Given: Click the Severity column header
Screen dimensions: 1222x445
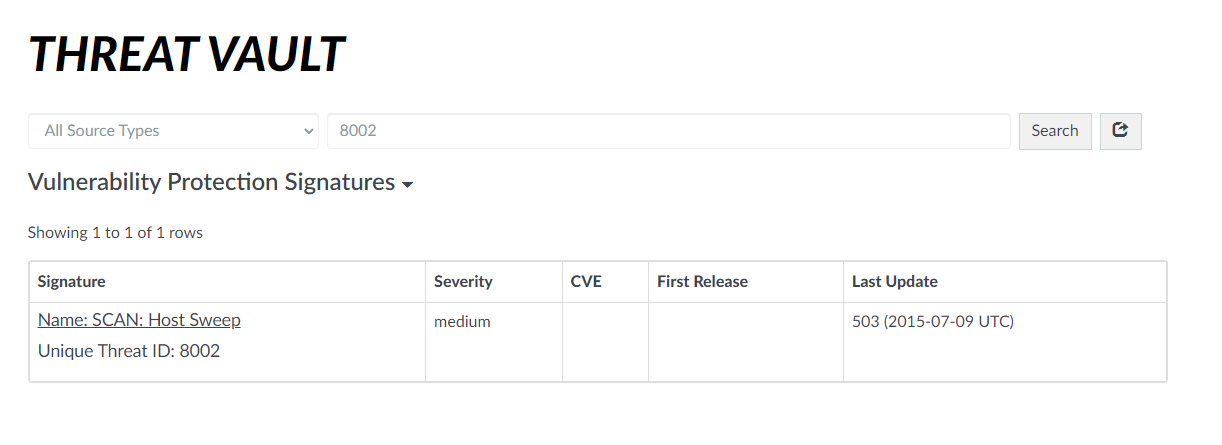Looking at the screenshot, I should click(x=463, y=282).
